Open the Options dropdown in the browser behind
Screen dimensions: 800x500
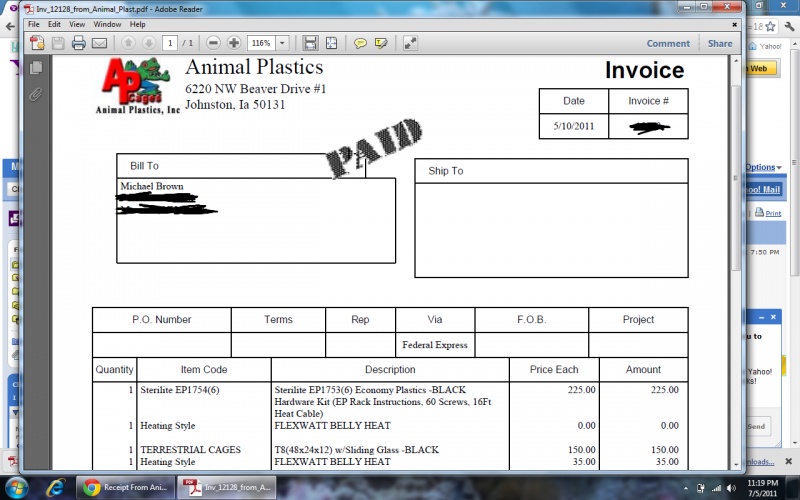763,167
